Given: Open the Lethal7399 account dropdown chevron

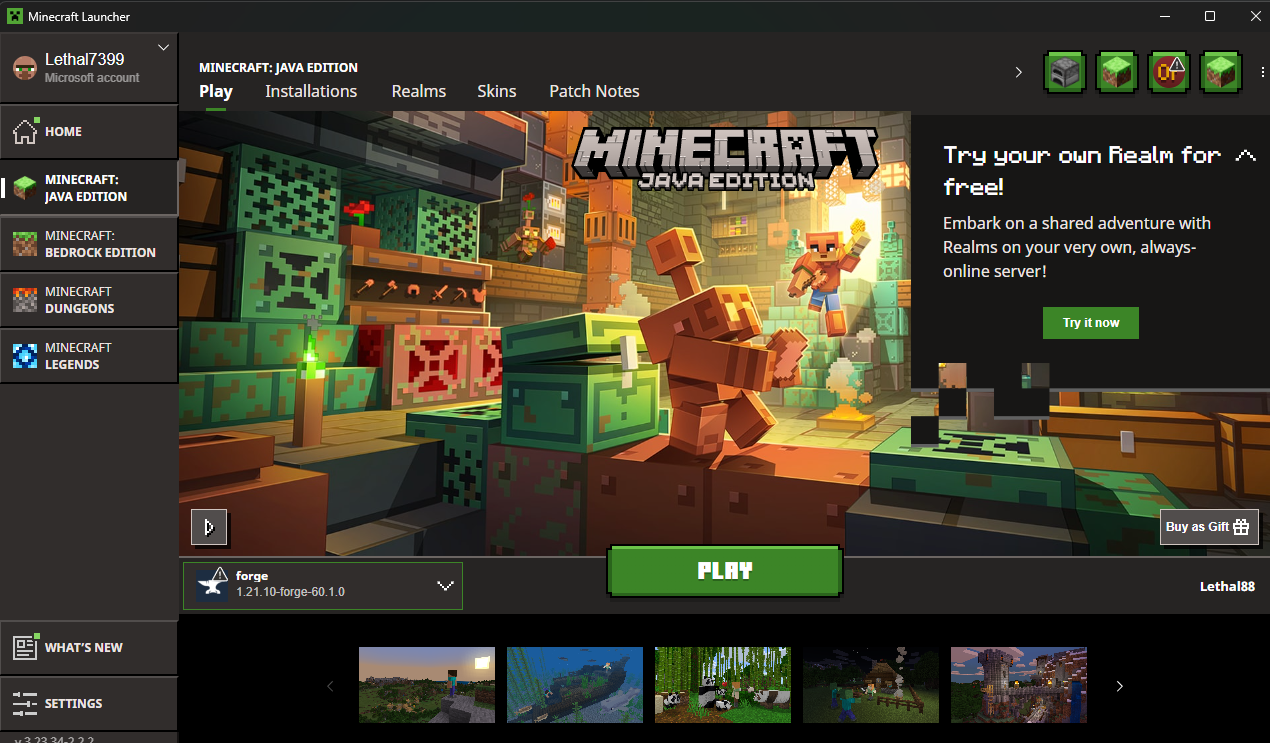Looking at the screenshot, I should pyautogui.click(x=165, y=47).
